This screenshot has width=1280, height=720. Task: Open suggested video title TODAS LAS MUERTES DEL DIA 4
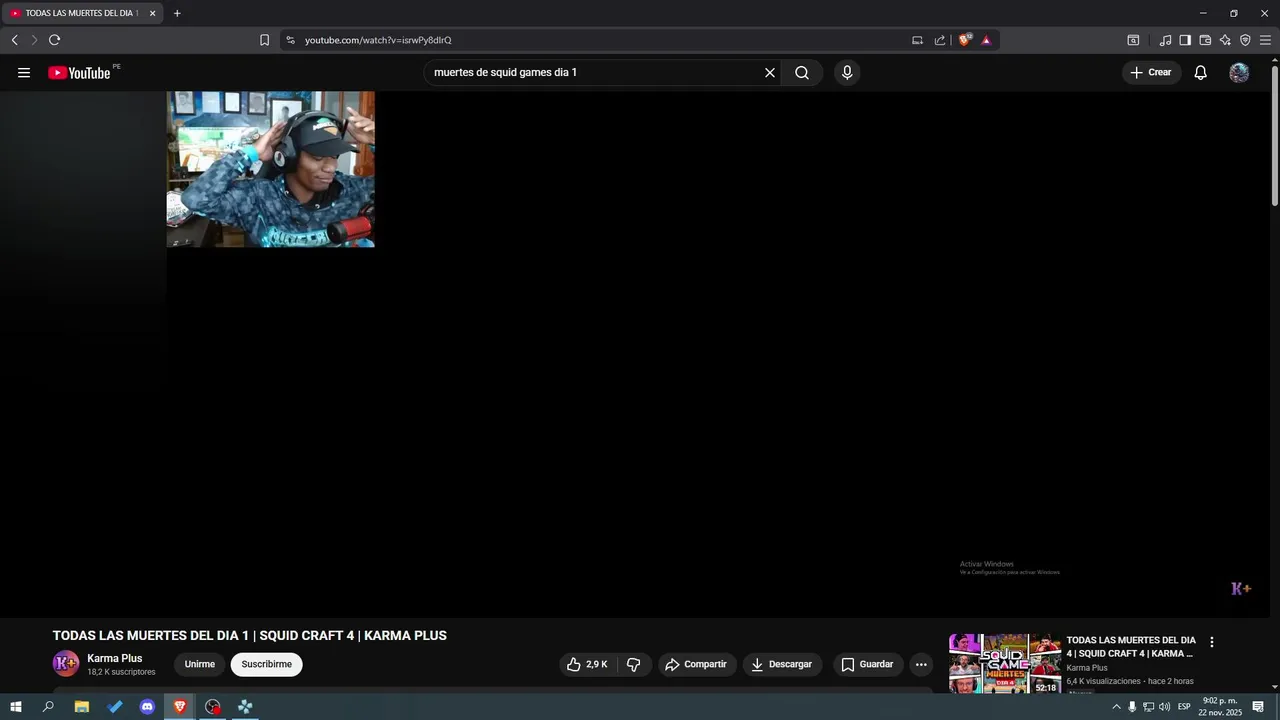point(1131,646)
